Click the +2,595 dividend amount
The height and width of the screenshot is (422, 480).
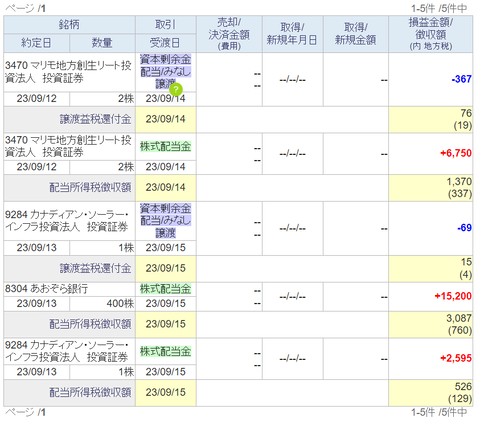[x=456, y=358]
